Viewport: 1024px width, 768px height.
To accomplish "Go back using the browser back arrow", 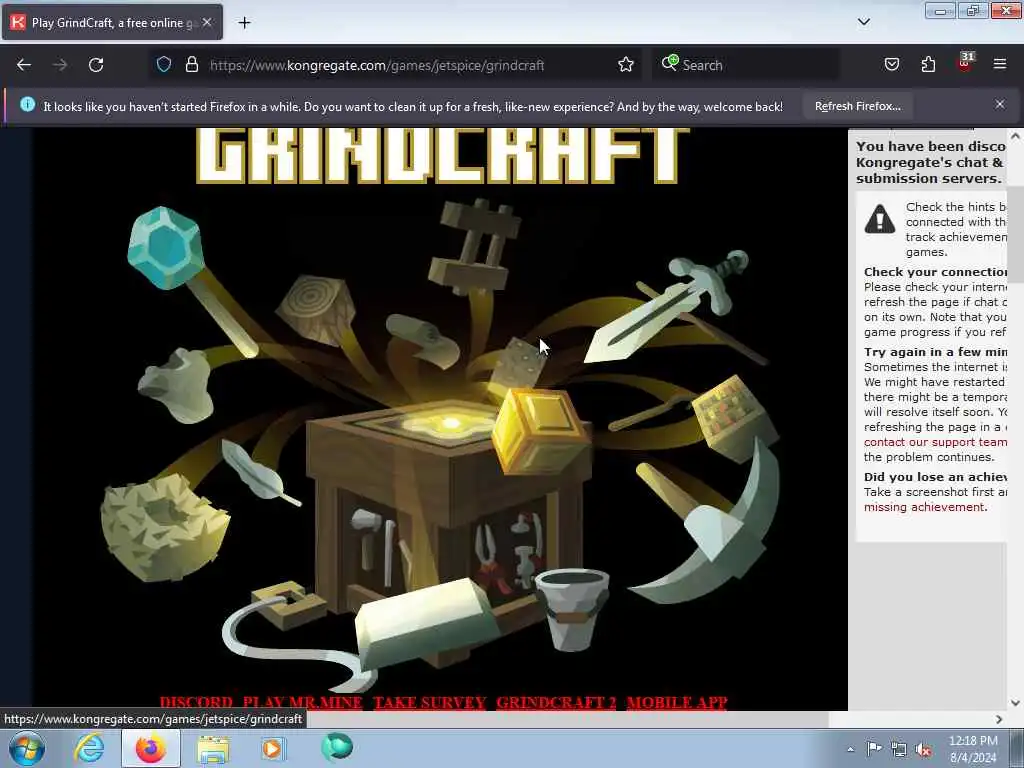I will (x=24, y=65).
